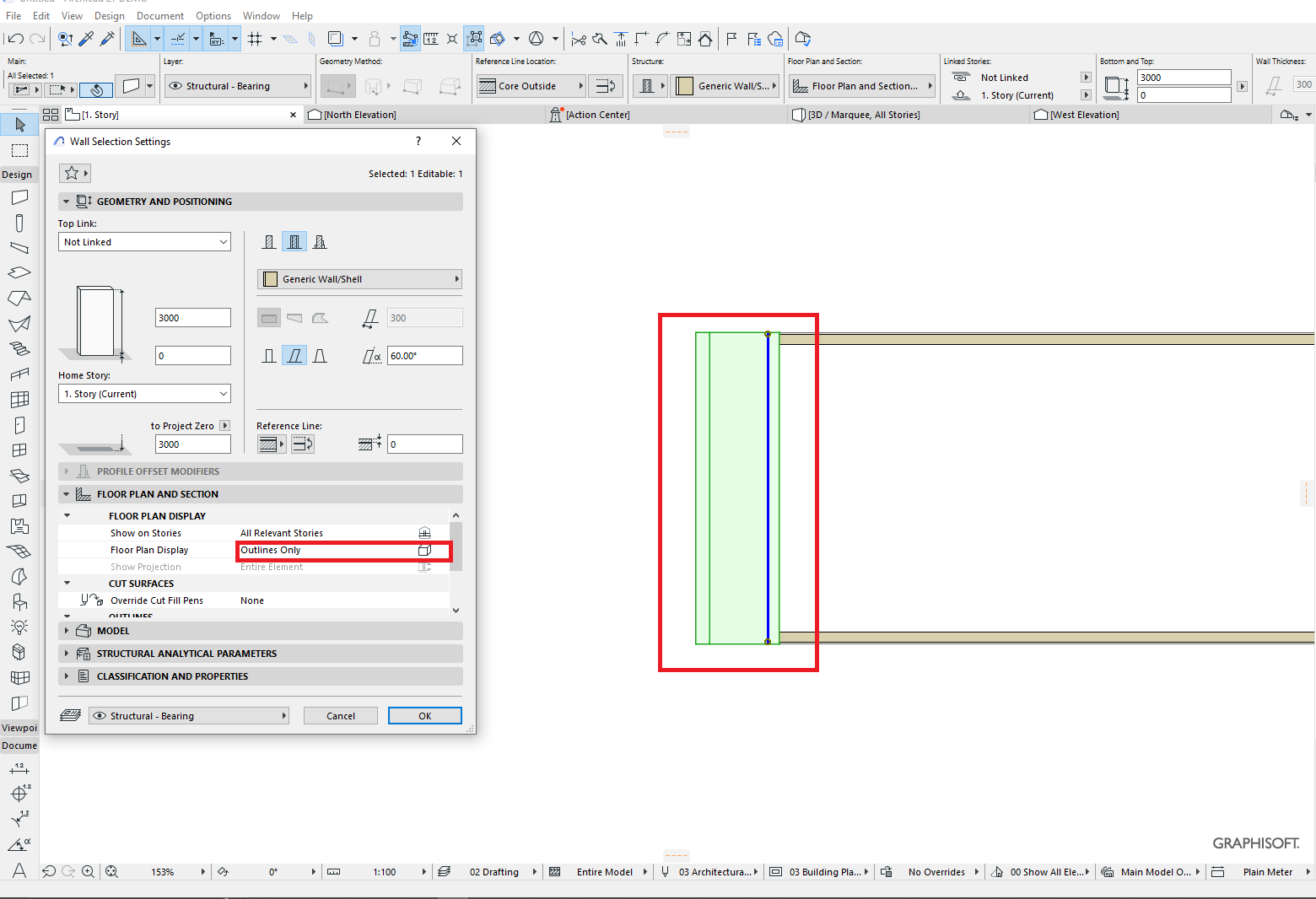This screenshot has height=899, width=1316.
Task: Click the Favorites star in Wall Selection Settings
Action: point(70,173)
